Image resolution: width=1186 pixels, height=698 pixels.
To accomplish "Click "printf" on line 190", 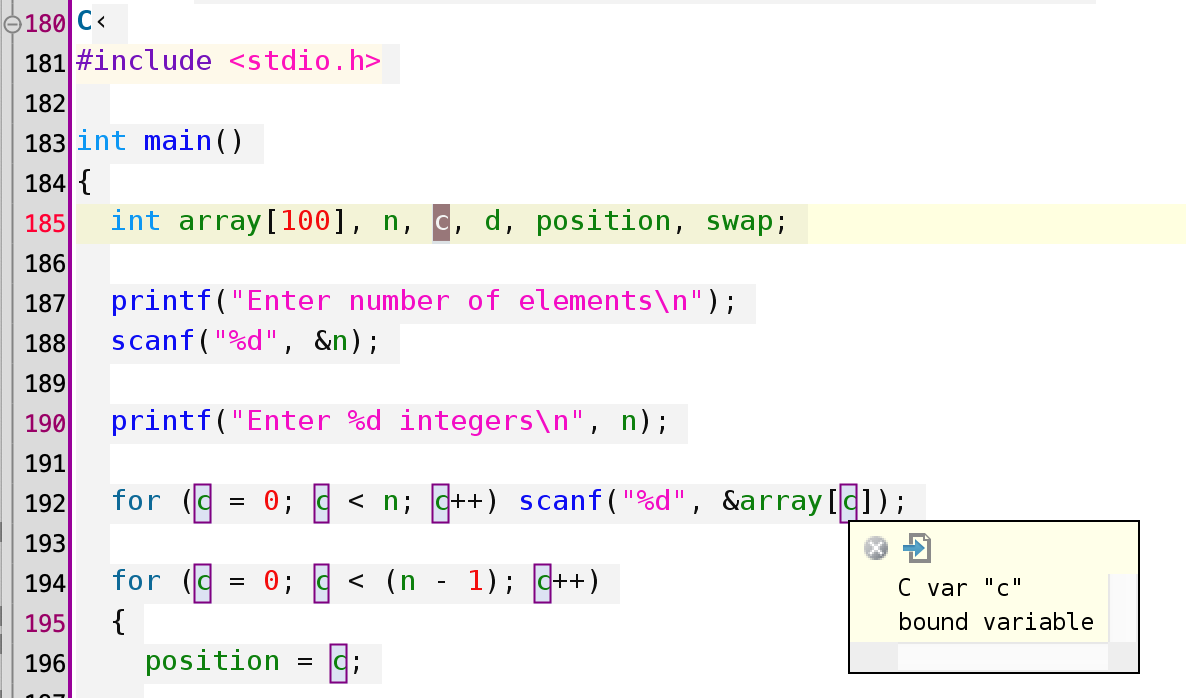I will pos(161,421).
